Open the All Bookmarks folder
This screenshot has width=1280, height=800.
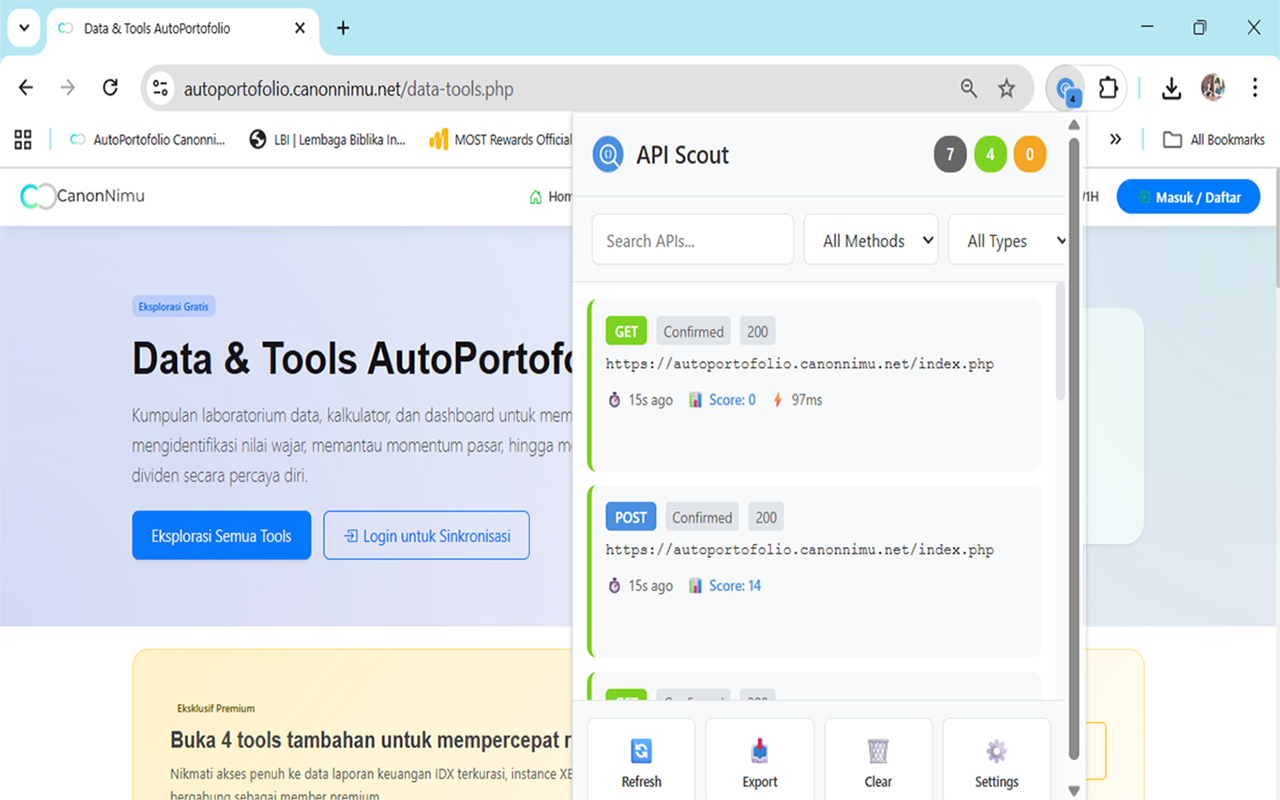coord(1214,140)
